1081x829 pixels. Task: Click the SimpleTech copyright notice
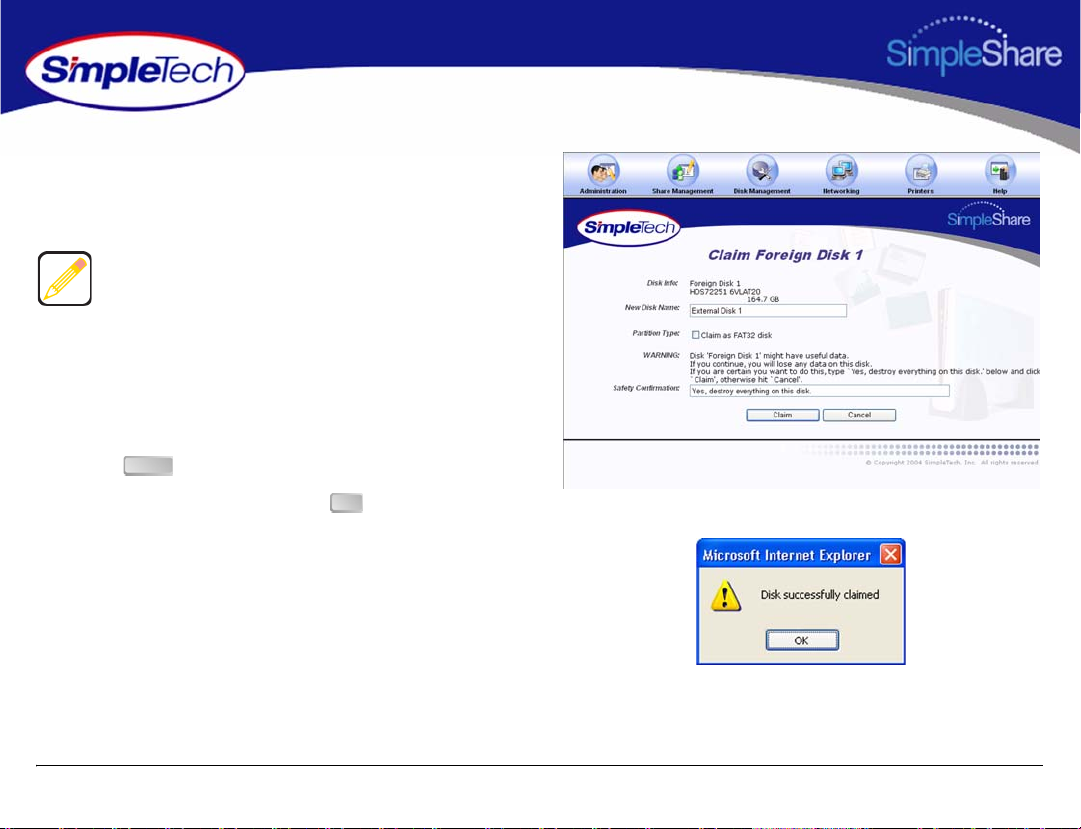[x=951, y=463]
